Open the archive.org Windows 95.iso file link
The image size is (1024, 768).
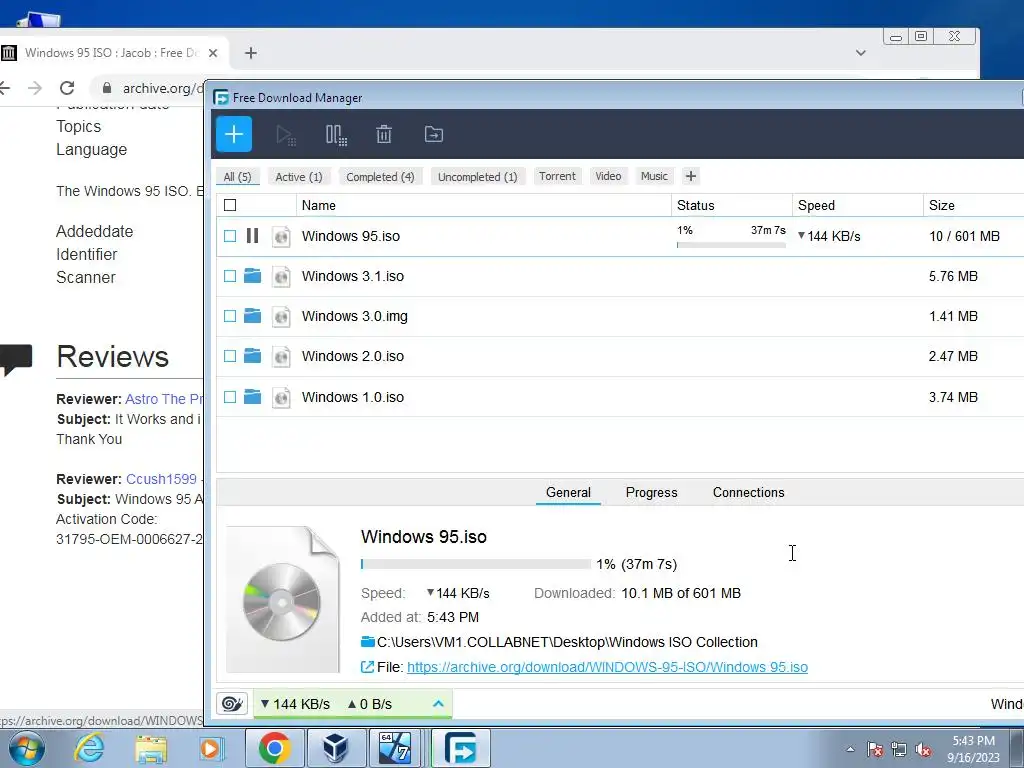click(607, 667)
